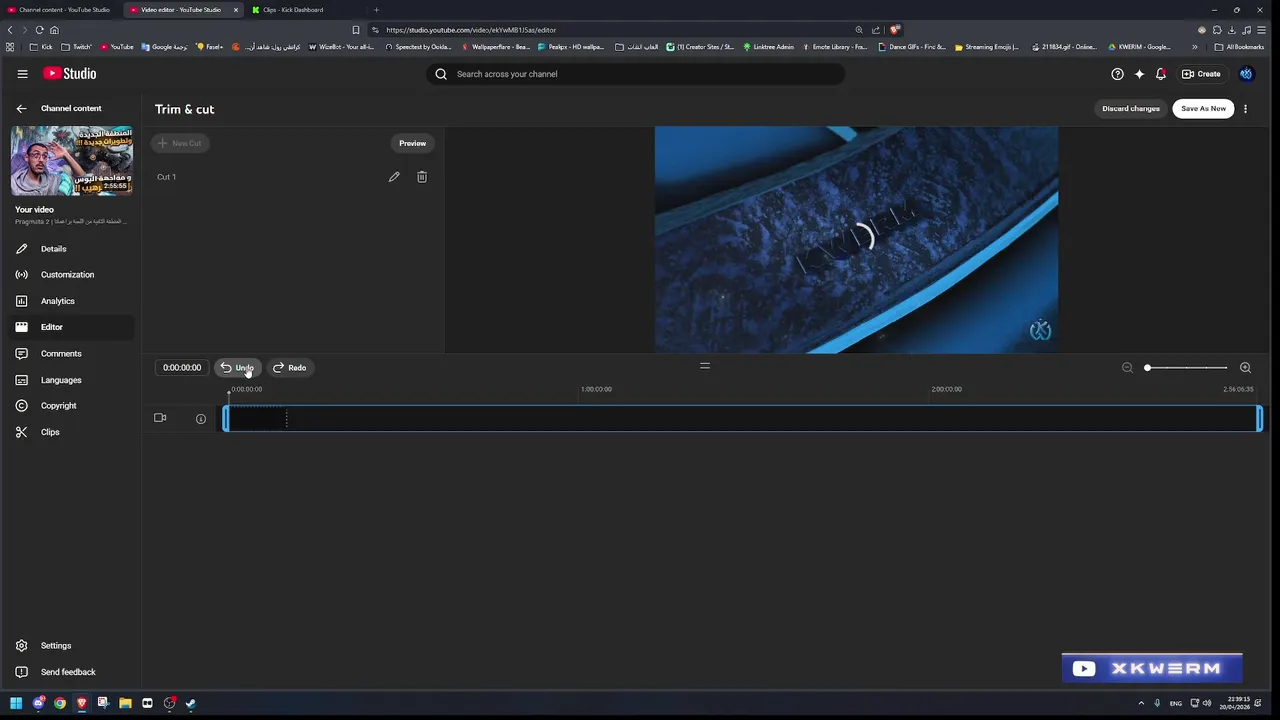Click the Create button
Viewport: 1280px width, 720px height.
coord(1201,74)
